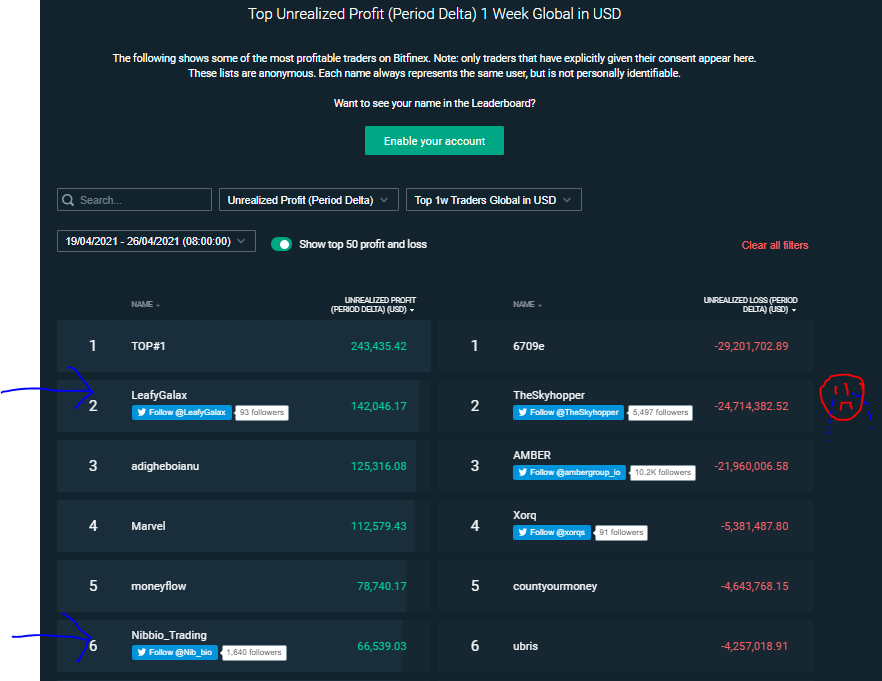Open the 10.2K followers count badge
The width and height of the screenshot is (882, 681).
coord(663,472)
